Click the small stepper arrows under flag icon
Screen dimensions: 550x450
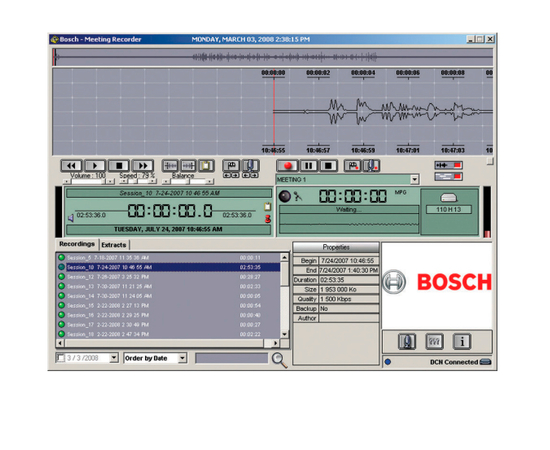point(231,175)
